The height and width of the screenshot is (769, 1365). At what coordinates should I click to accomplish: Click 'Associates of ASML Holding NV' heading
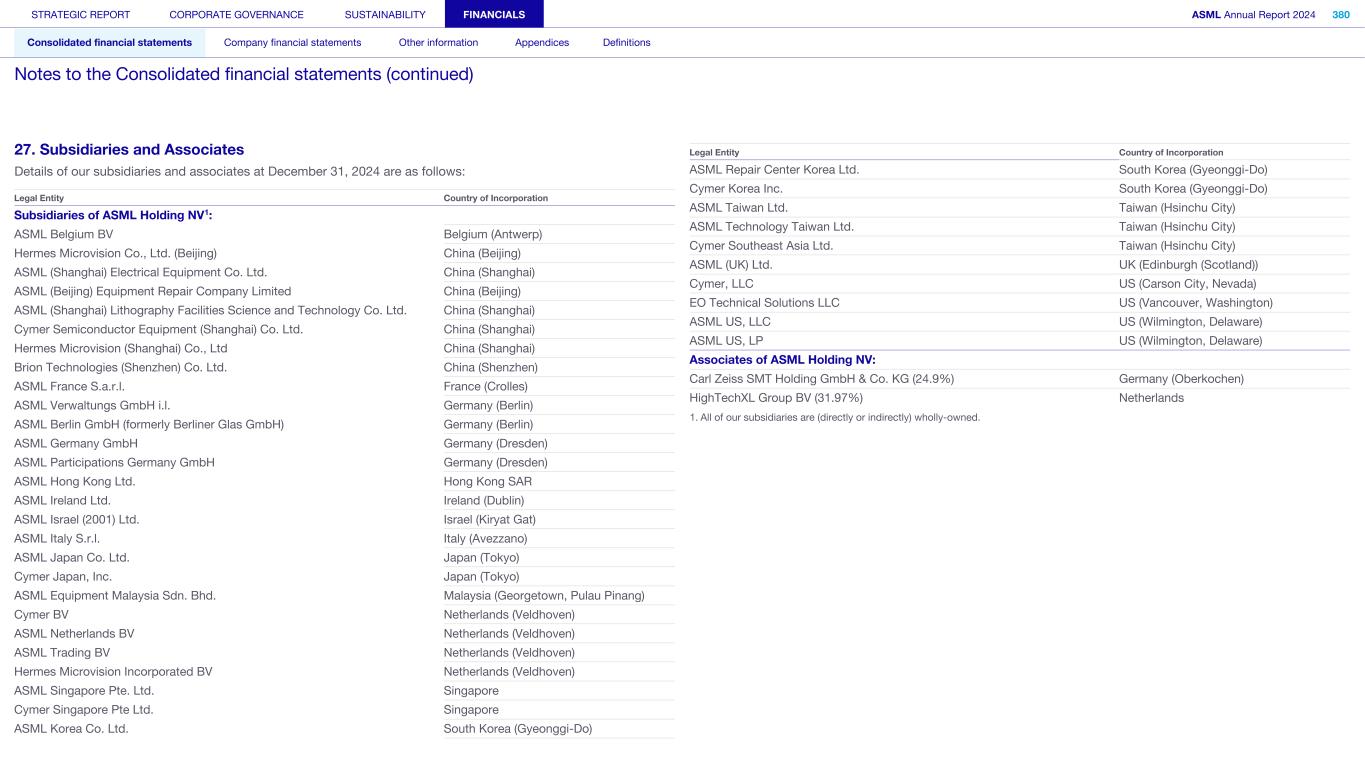coord(783,359)
